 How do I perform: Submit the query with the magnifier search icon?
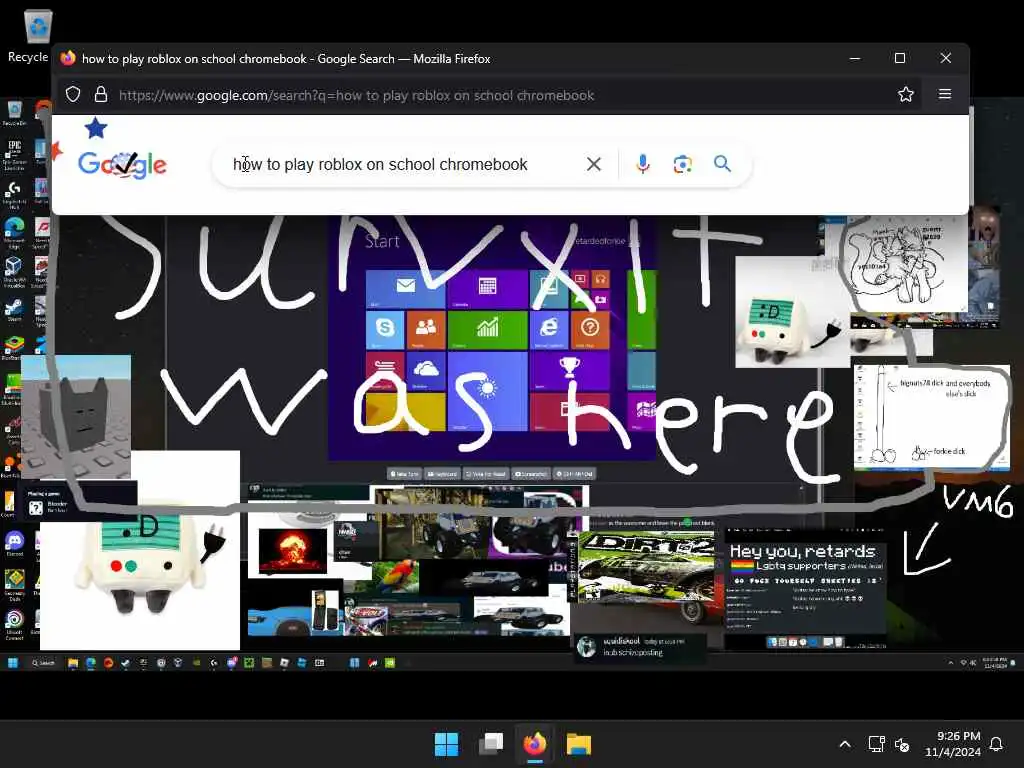[722, 164]
